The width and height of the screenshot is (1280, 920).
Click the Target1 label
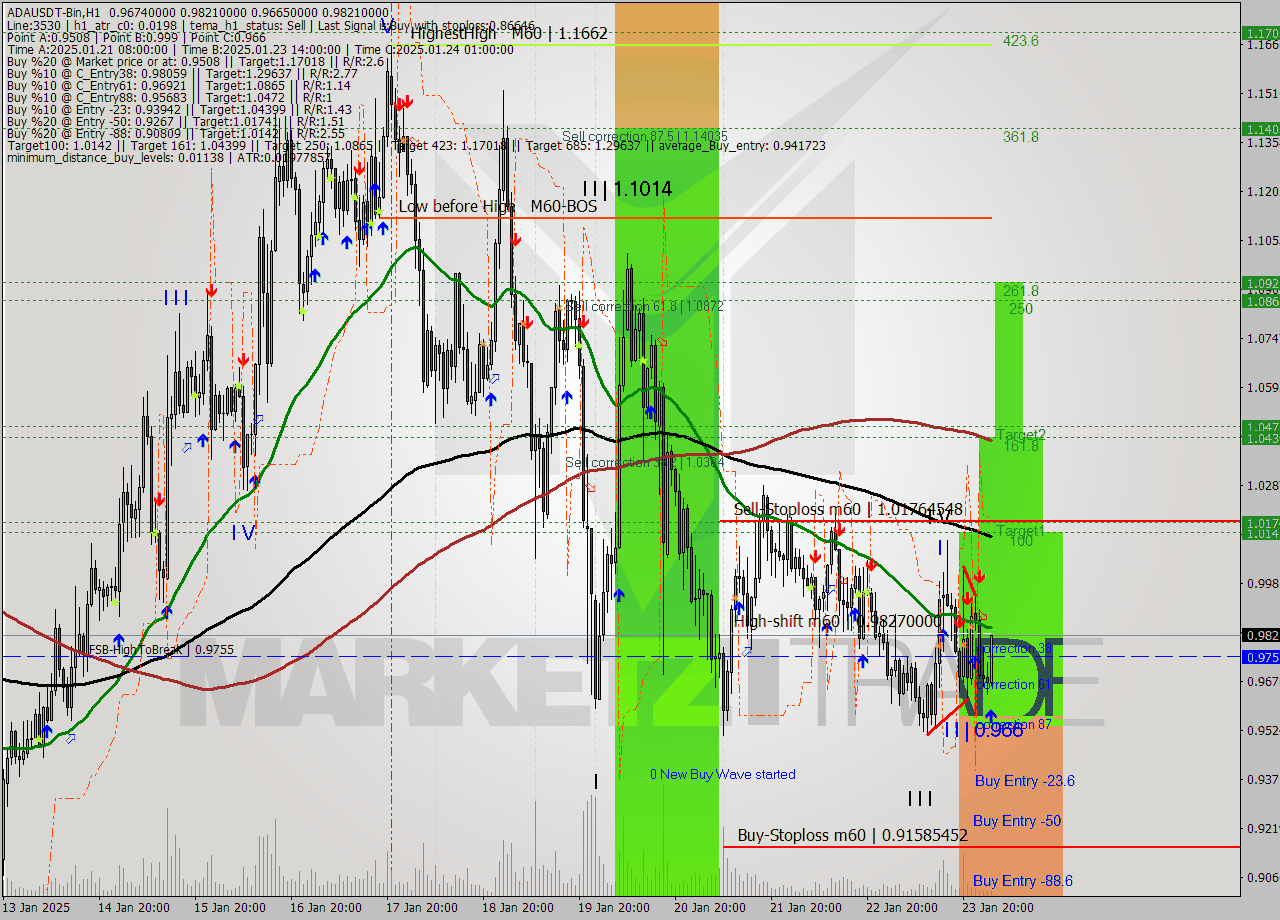tap(1021, 529)
